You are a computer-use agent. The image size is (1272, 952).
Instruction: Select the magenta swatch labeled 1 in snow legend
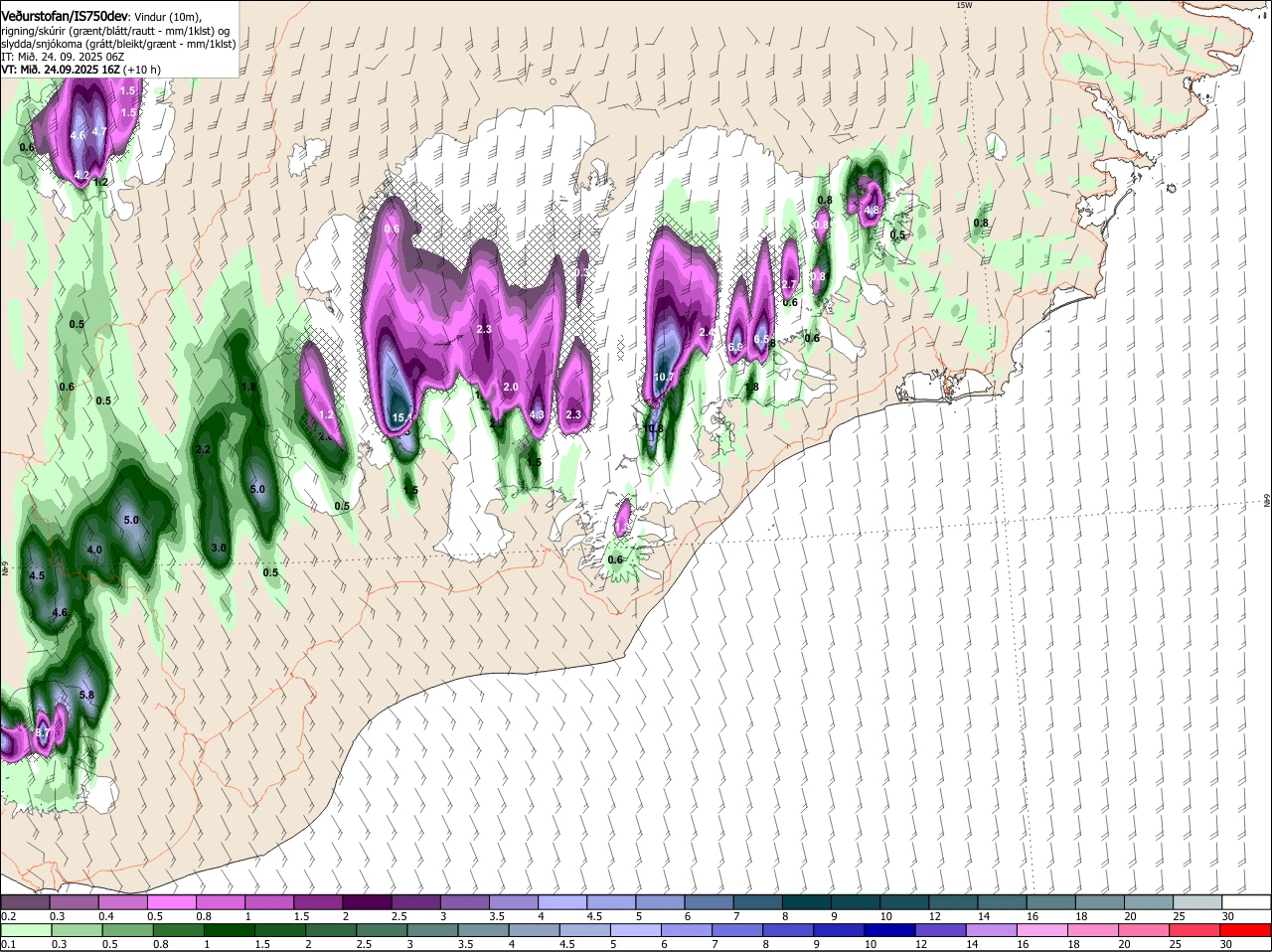(x=269, y=902)
